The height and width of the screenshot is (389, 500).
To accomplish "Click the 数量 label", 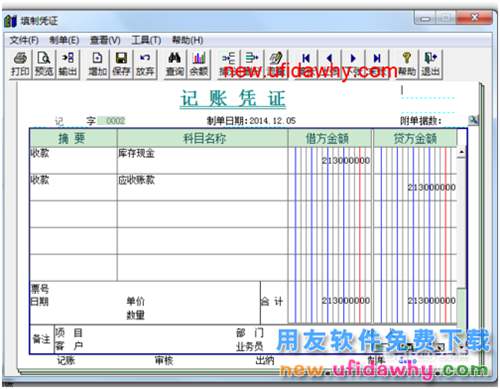I will pos(135,315).
